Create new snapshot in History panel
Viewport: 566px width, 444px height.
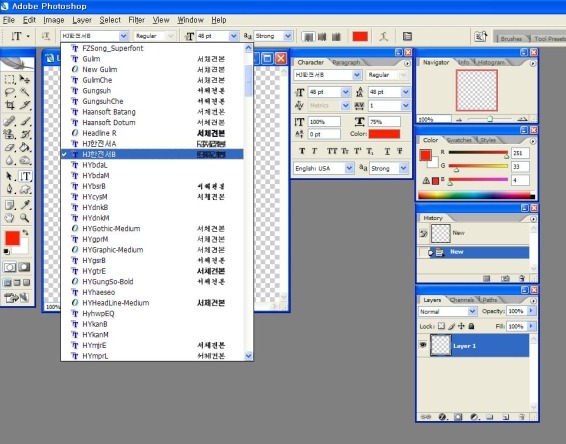505,278
